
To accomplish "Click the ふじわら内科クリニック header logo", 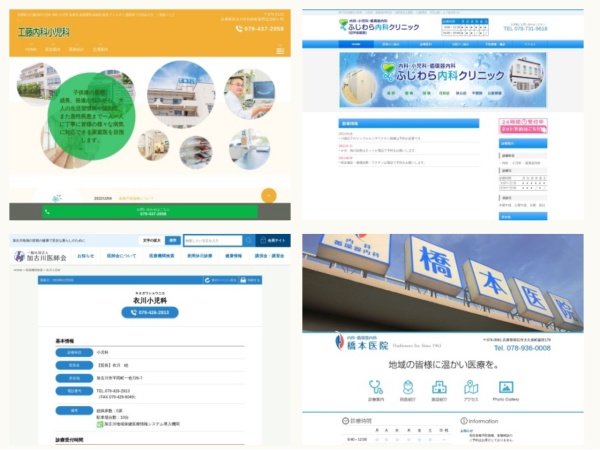I will [378, 27].
